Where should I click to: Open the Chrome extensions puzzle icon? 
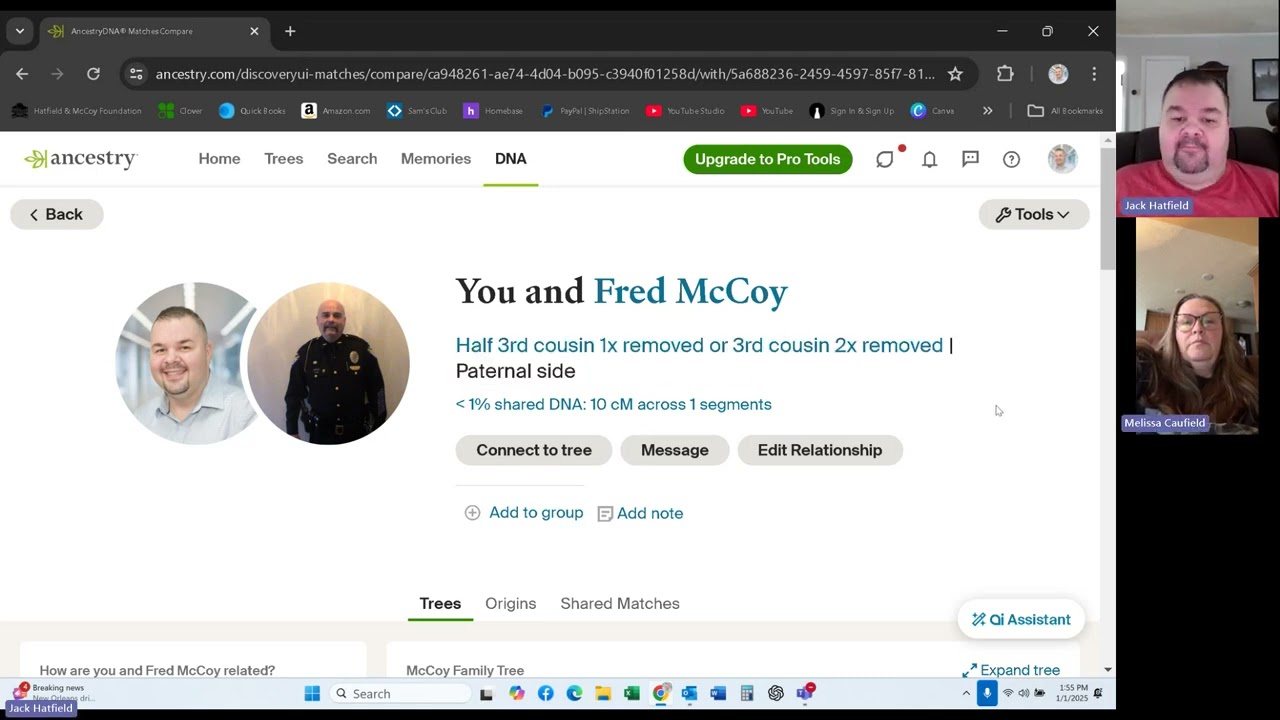1005,74
